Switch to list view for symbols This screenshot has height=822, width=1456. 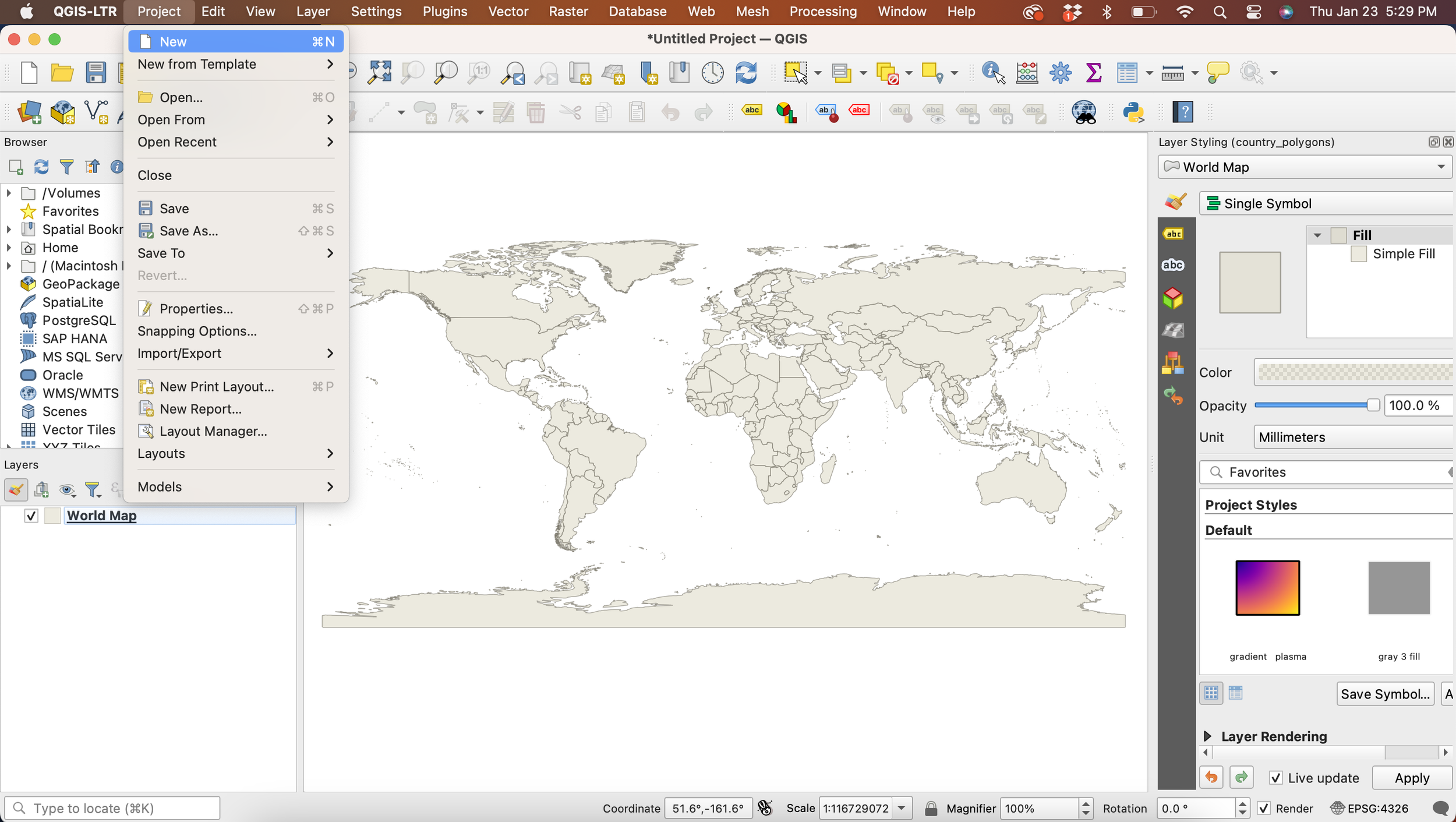1235,693
